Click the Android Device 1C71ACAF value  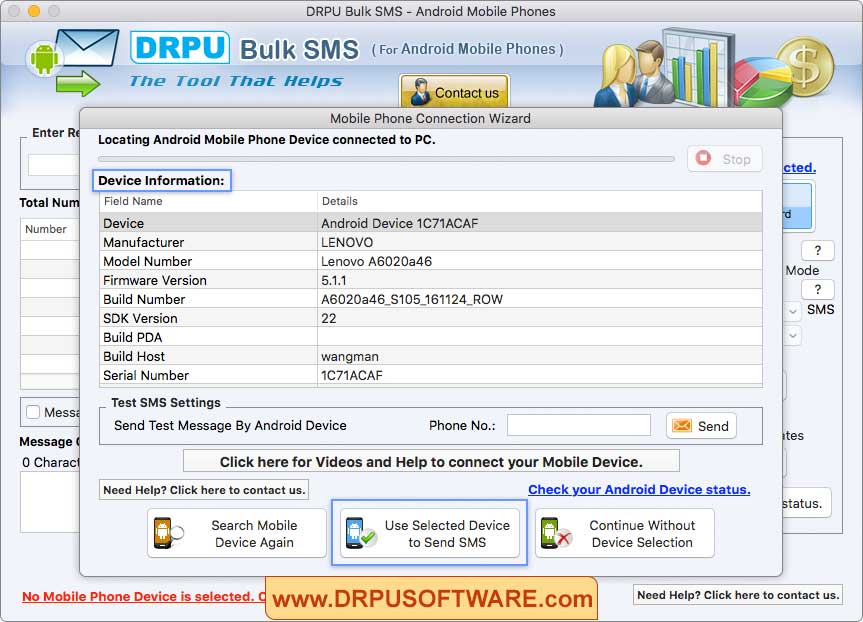[x=400, y=223]
